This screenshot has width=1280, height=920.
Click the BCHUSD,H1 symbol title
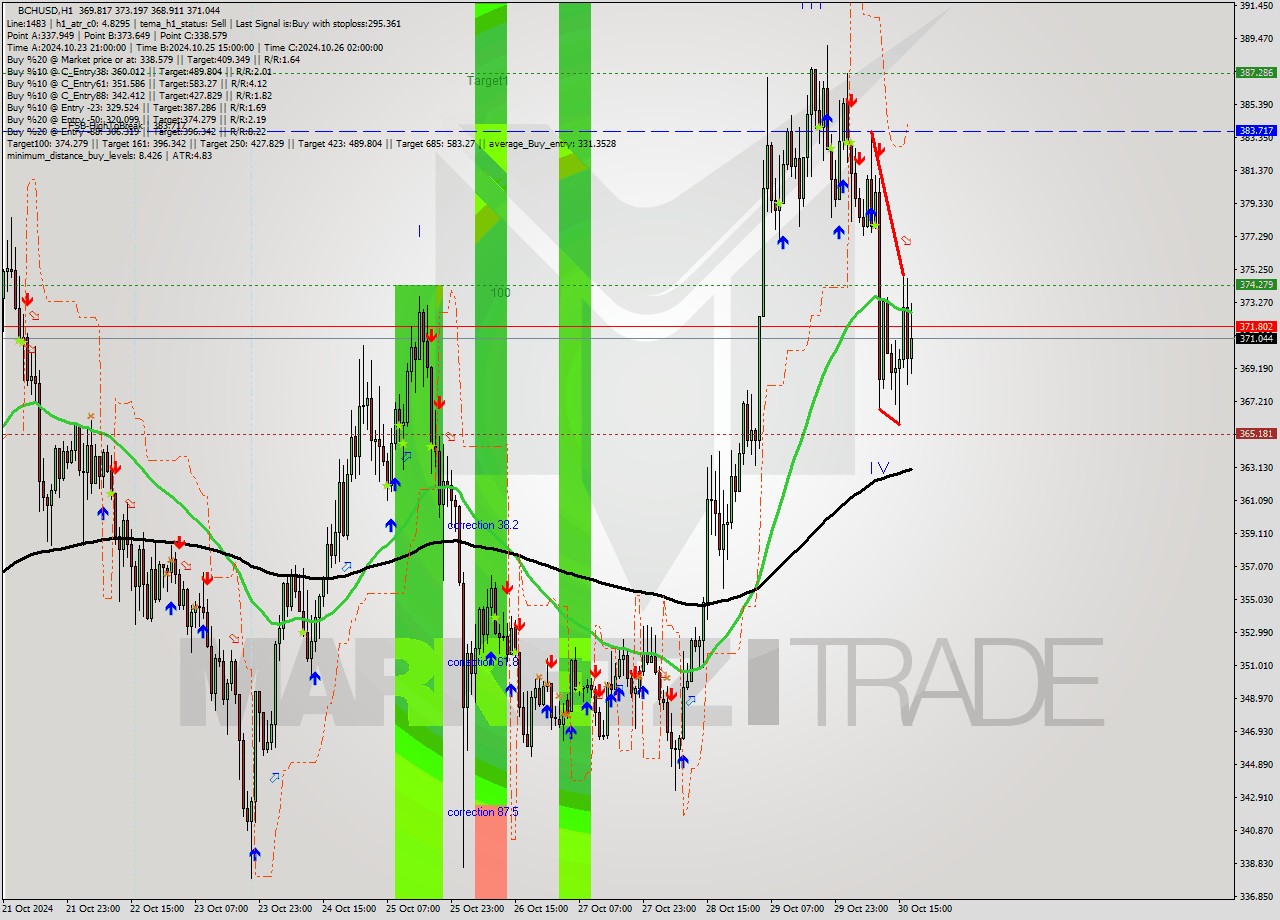pyautogui.click(x=46, y=10)
